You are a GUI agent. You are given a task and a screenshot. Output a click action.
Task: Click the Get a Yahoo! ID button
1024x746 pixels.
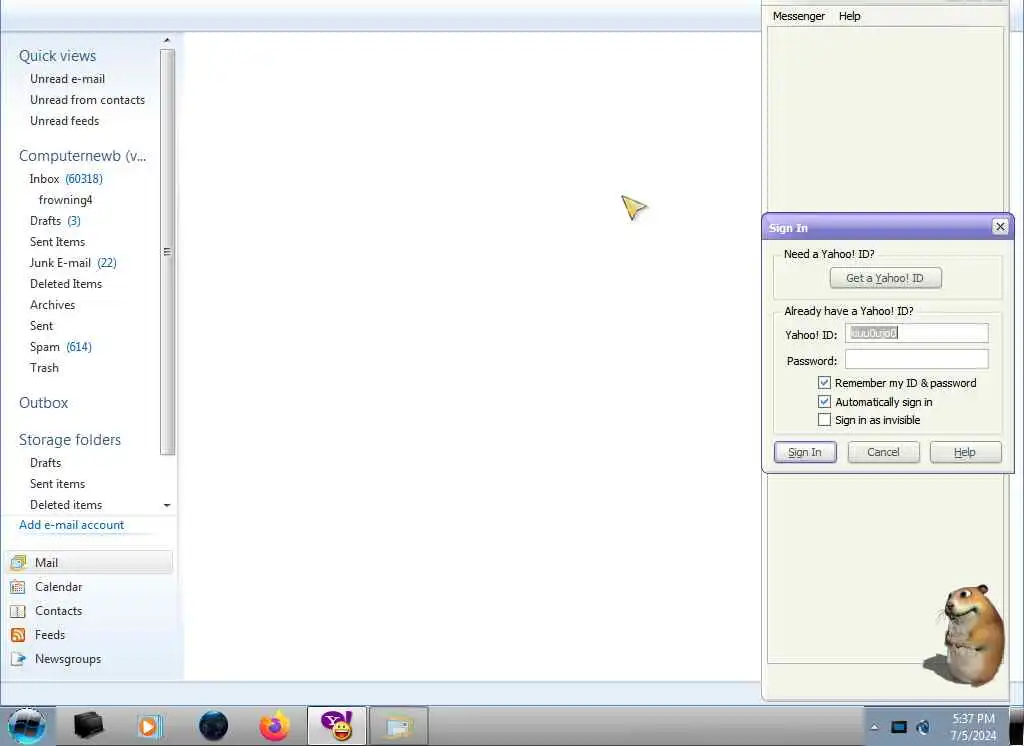[x=885, y=278]
